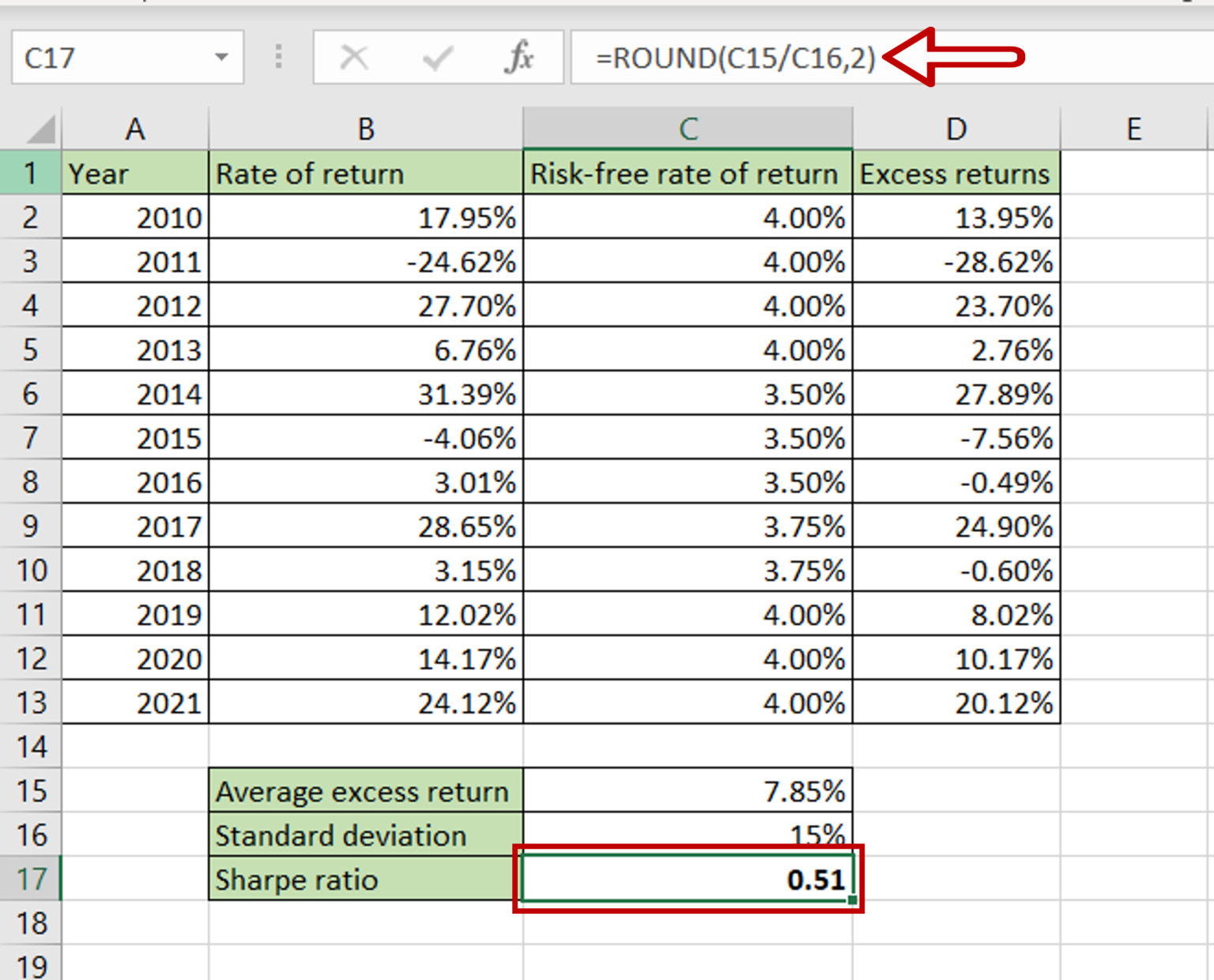
Task: Select the Sharpe ratio result cell C17
Action: 688,879
